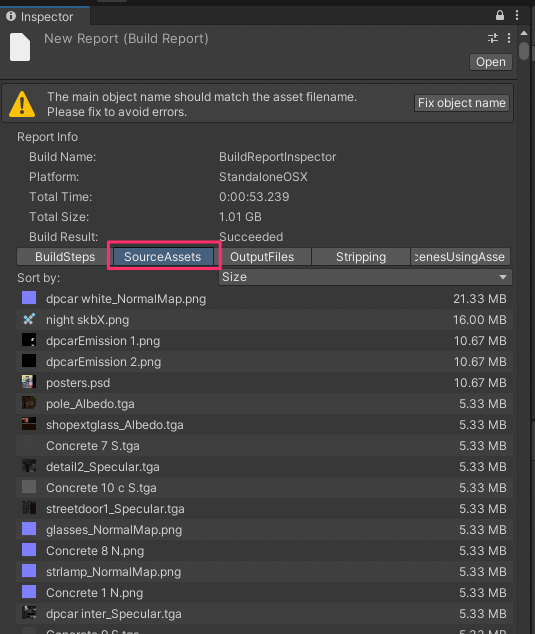Click the vertical scrollbar thumb
This screenshot has width=535, height=634.
524,51
